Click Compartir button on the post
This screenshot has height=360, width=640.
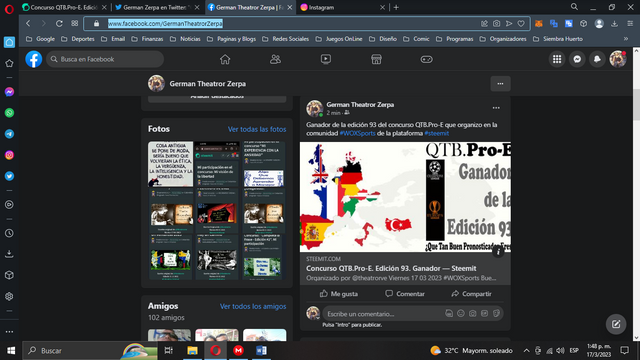471,294
